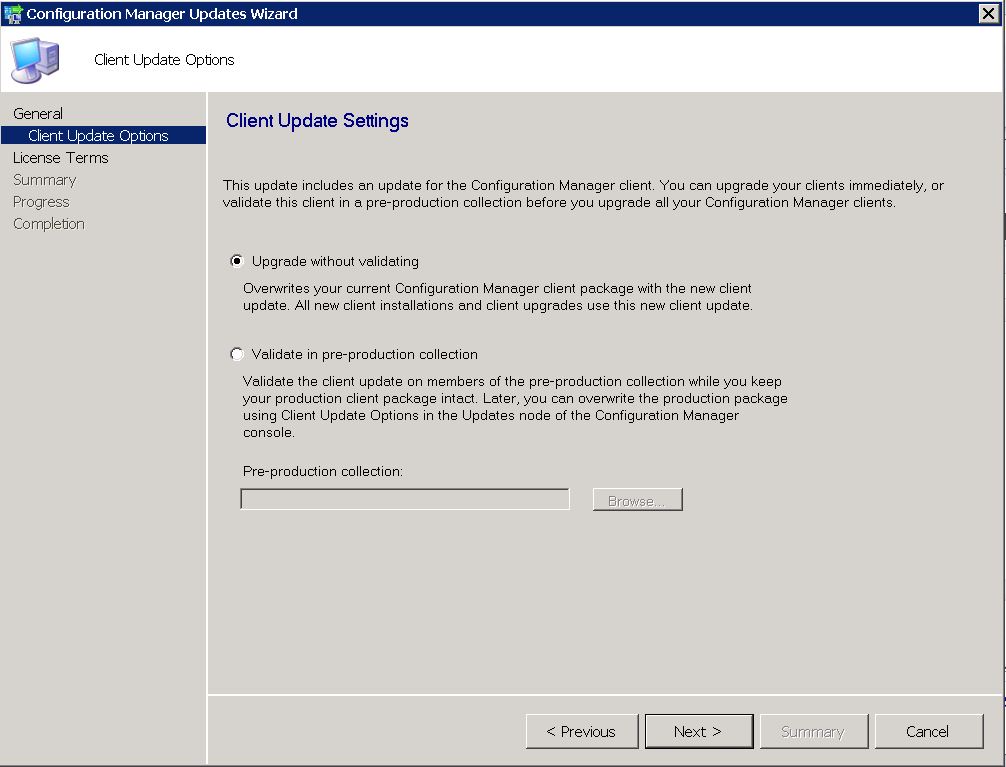Cancel the updates wizard
This screenshot has width=1006, height=767.
[928, 732]
